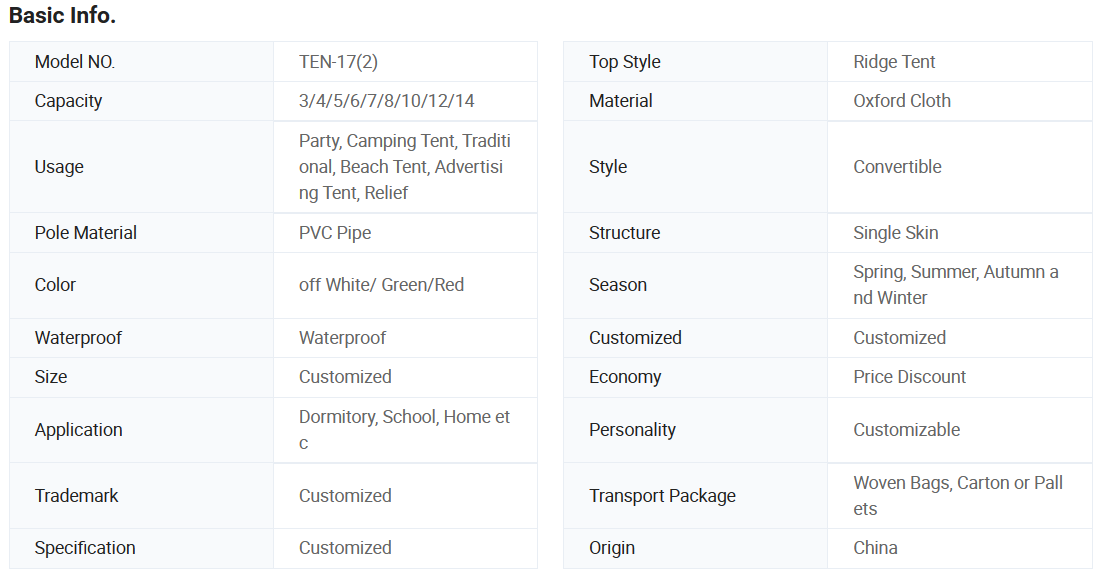This screenshot has width=1102, height=577.
Task: Click the Oxford Cloth material value
Action: (902, 101)
